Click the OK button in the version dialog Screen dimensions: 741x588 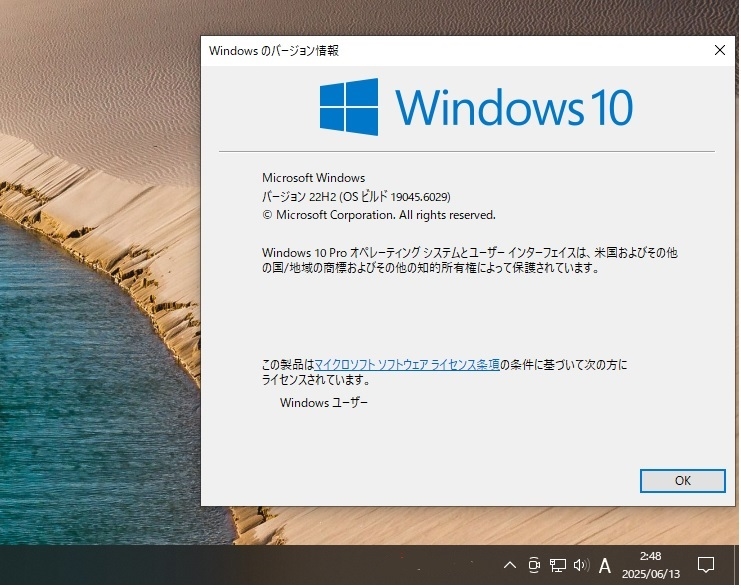682,481
